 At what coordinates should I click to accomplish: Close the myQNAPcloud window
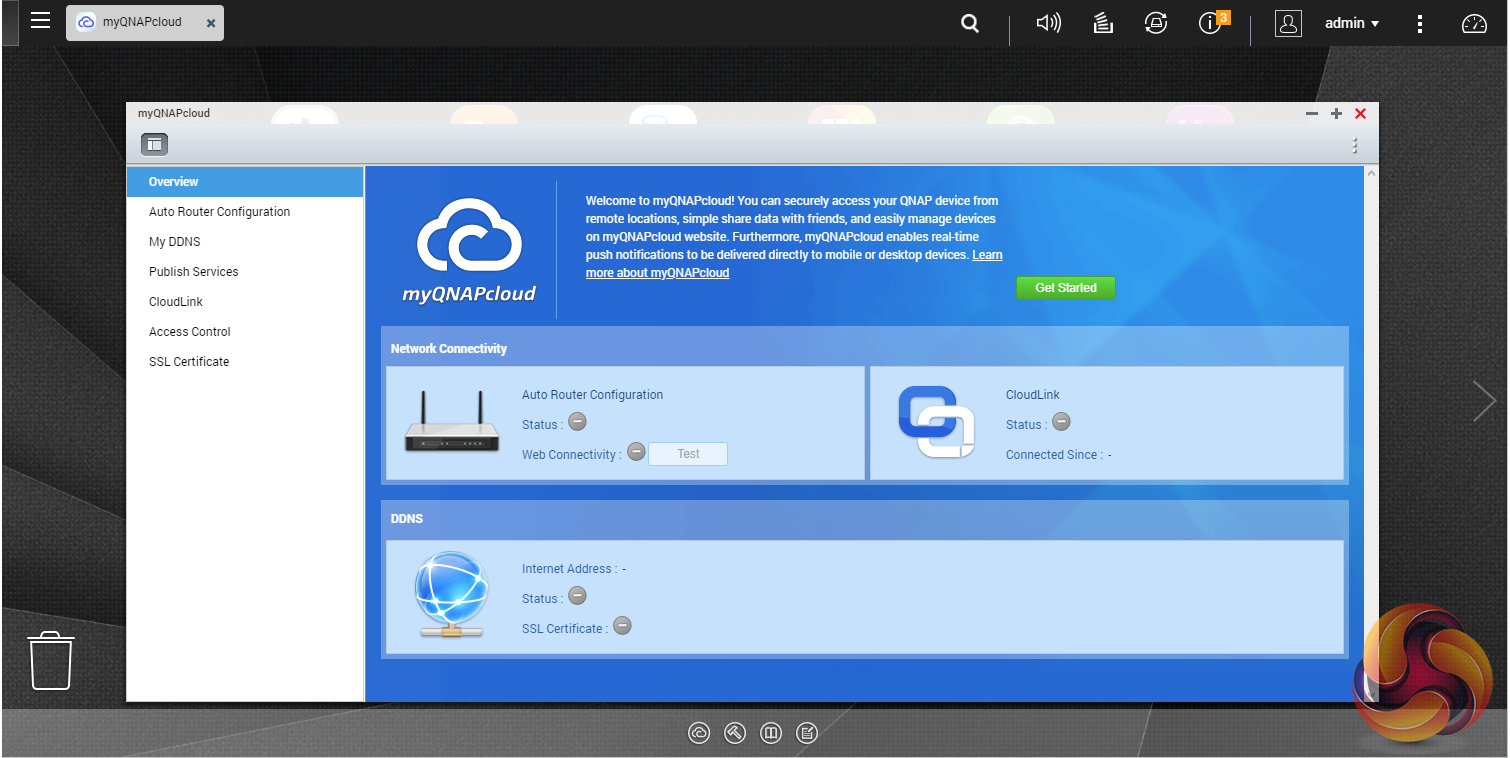pos(1361,114)
